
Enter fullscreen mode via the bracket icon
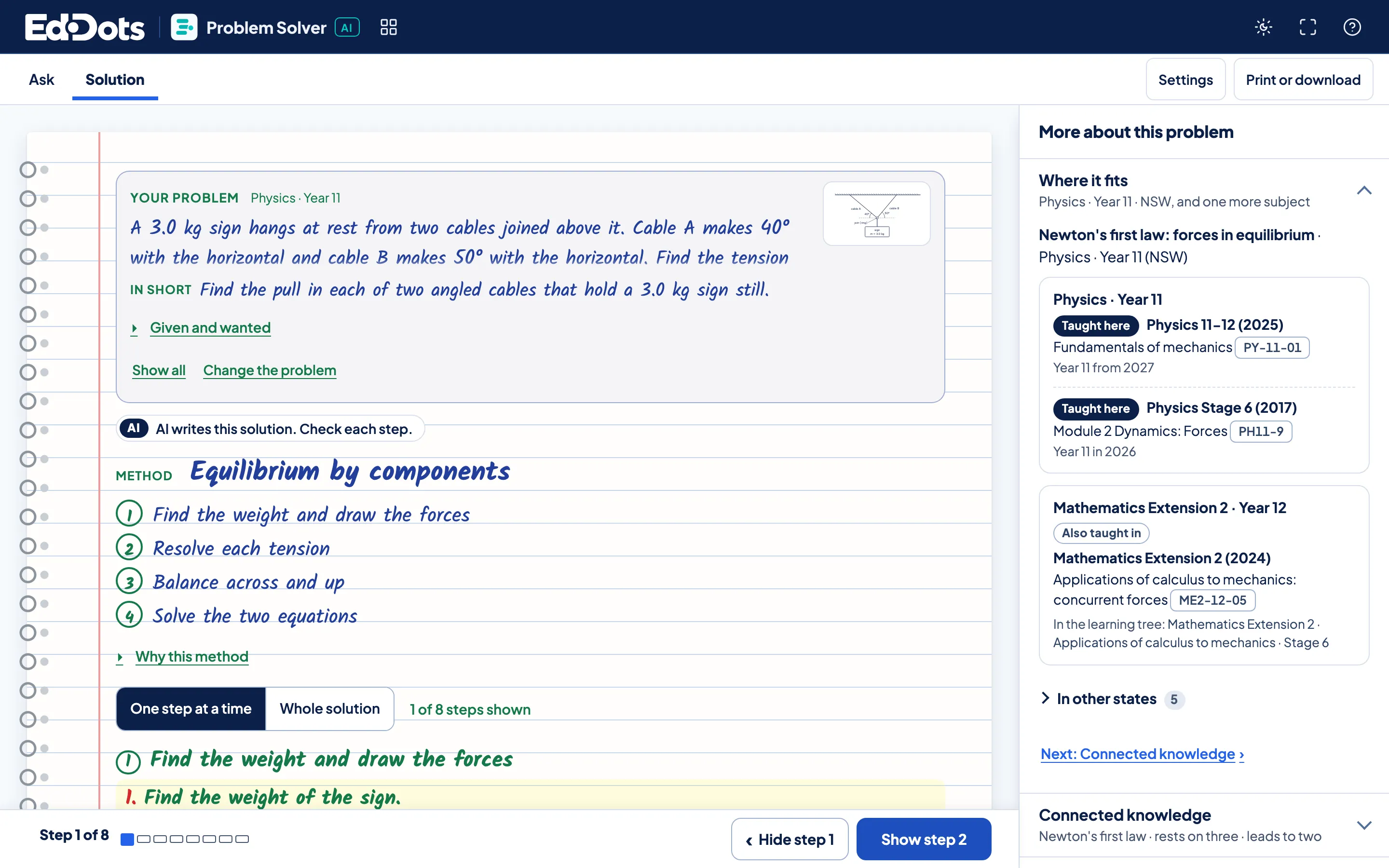click(1308, 27)
